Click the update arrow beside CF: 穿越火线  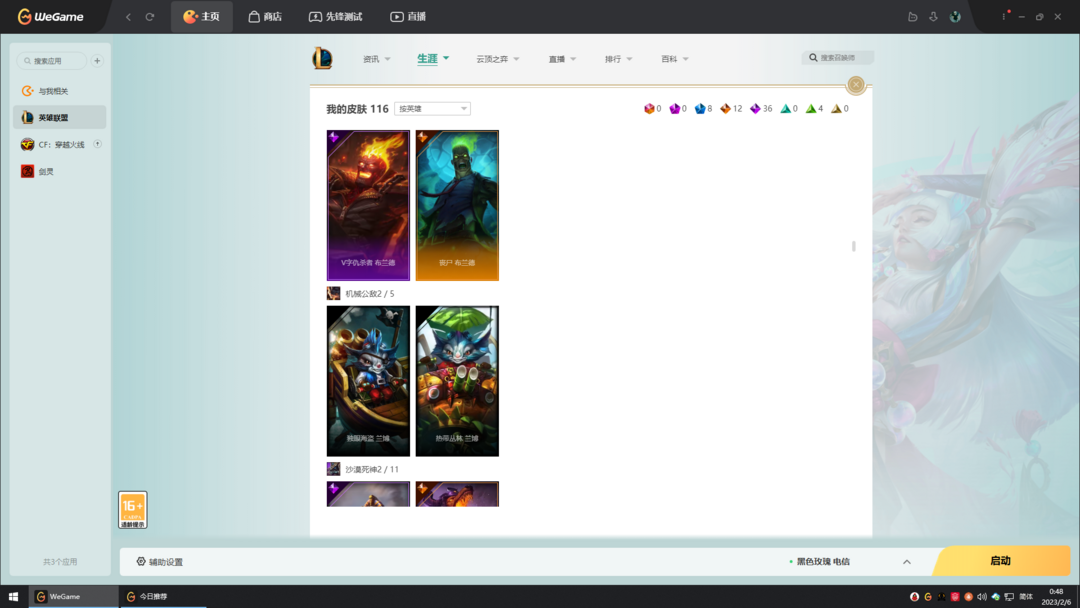(x=98, y=144)
